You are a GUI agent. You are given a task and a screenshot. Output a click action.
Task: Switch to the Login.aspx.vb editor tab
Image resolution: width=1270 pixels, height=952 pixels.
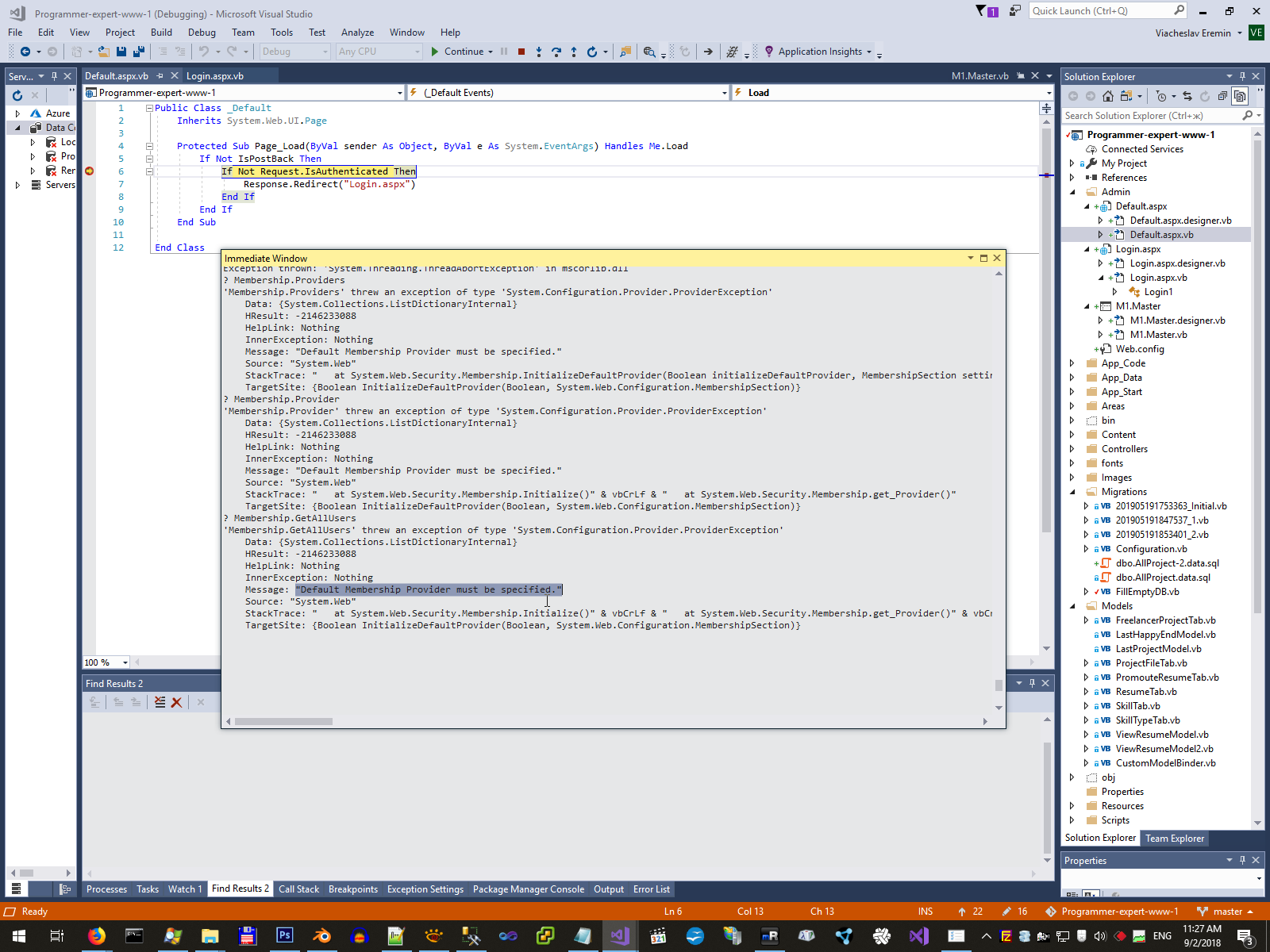pos(215,76)
